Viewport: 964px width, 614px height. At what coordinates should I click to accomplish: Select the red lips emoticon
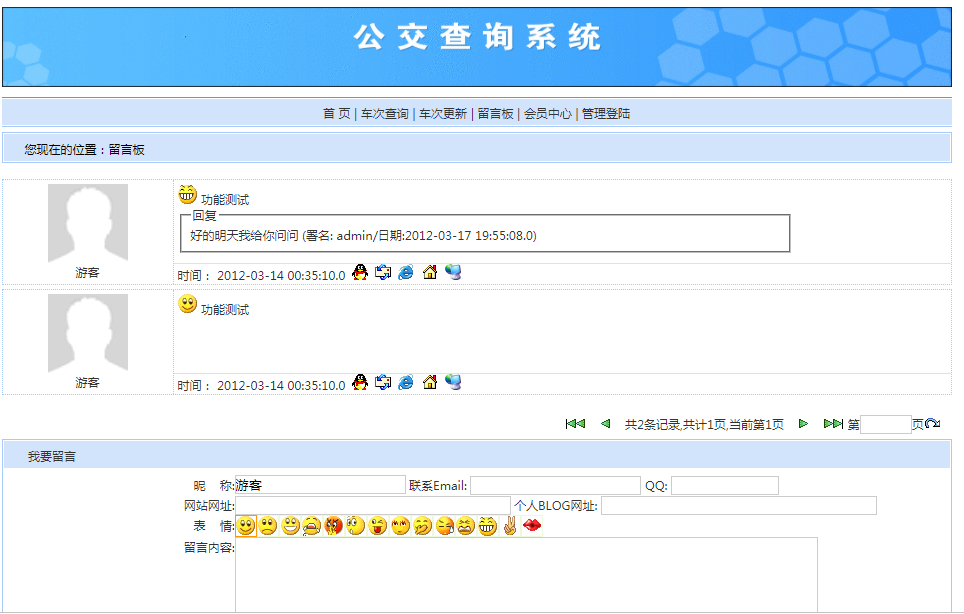tap(532, 526)
